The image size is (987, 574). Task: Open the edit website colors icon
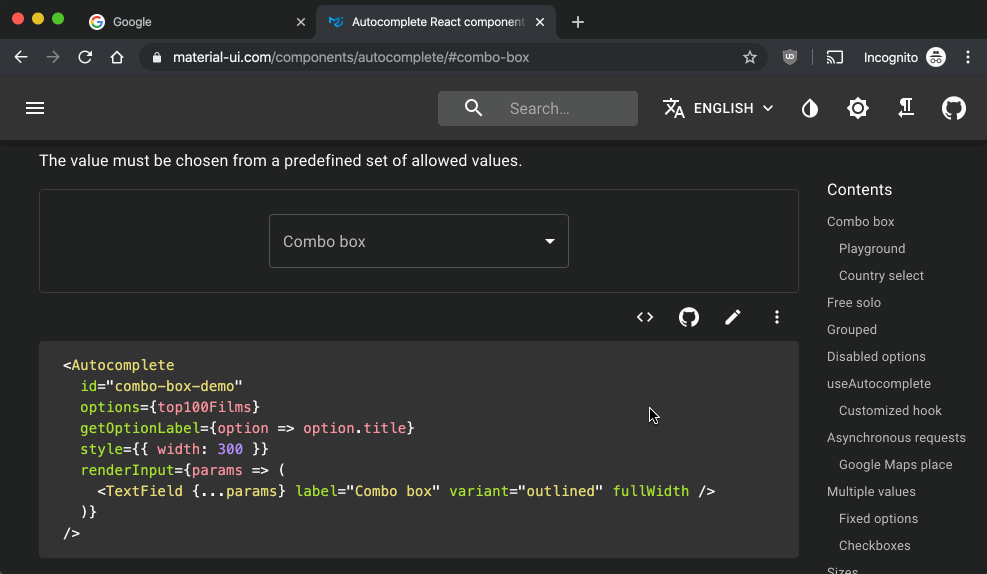pyautogui.click(x=809, y=108)
